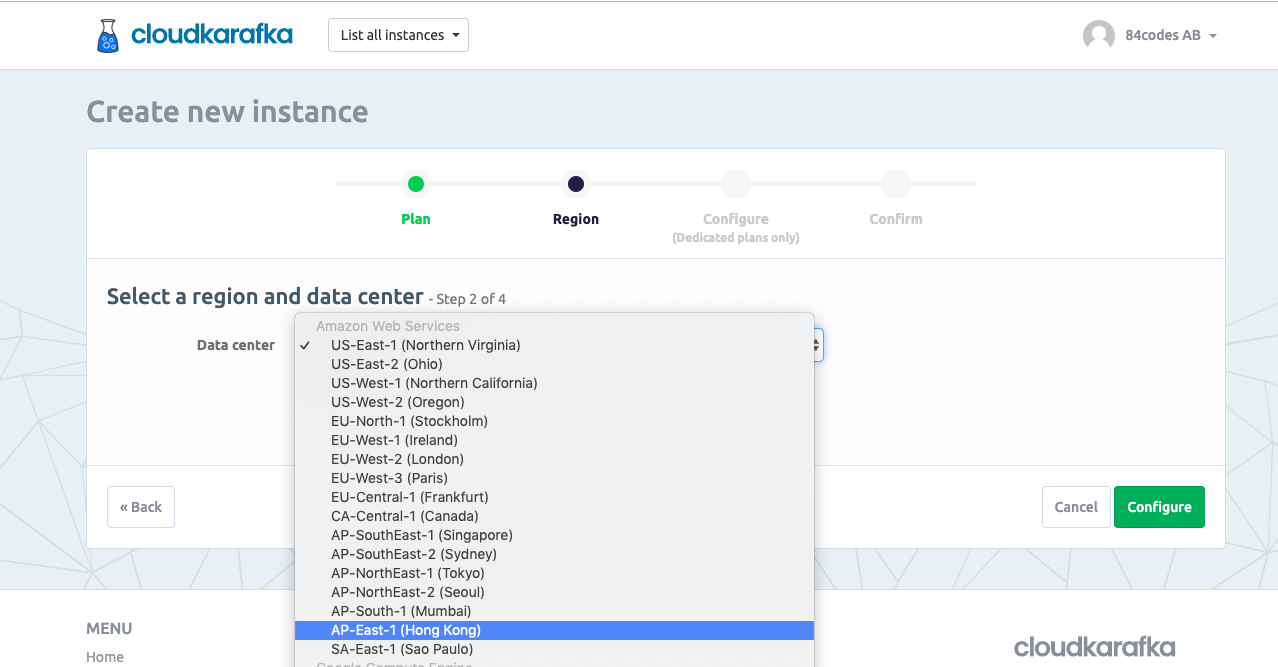Choose EU-Central-1 (Frankfurt) region

[x=555, y=497]
